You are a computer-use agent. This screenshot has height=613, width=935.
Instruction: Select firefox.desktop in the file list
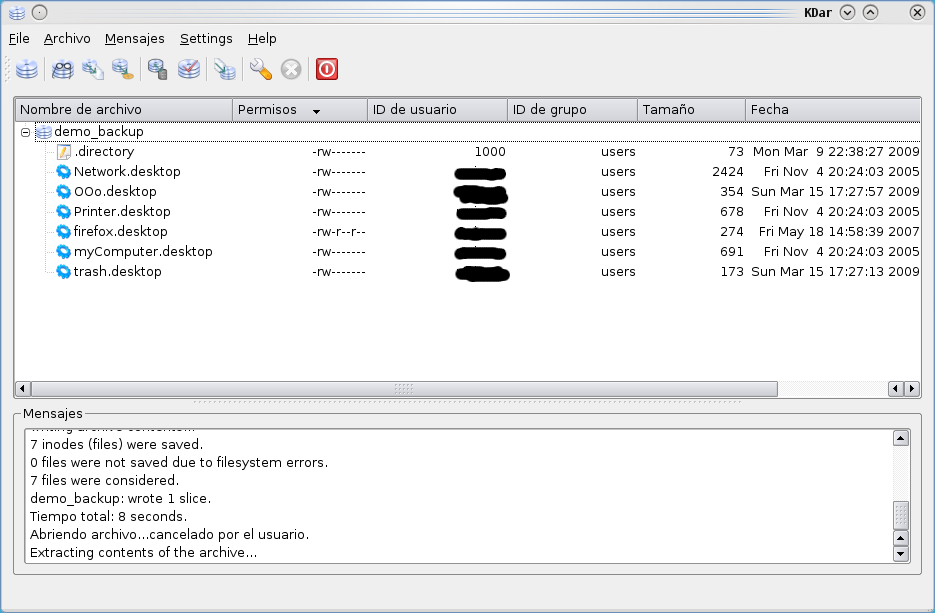tap(120, 231)
